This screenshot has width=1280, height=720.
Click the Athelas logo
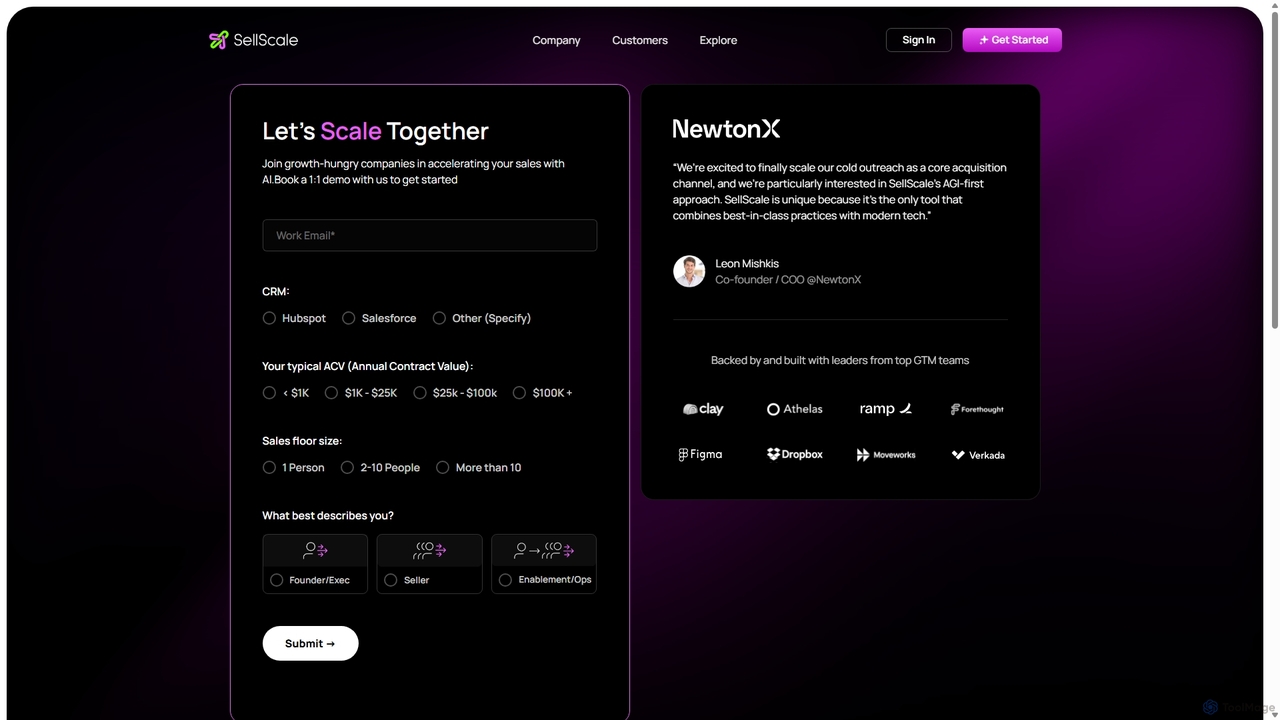[x=794, y=409]
